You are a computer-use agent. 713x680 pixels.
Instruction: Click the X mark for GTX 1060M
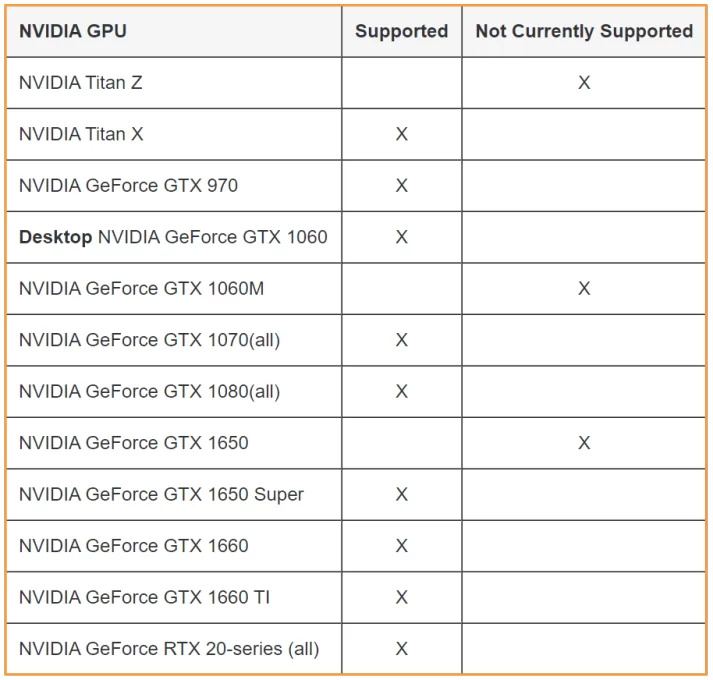584,289
